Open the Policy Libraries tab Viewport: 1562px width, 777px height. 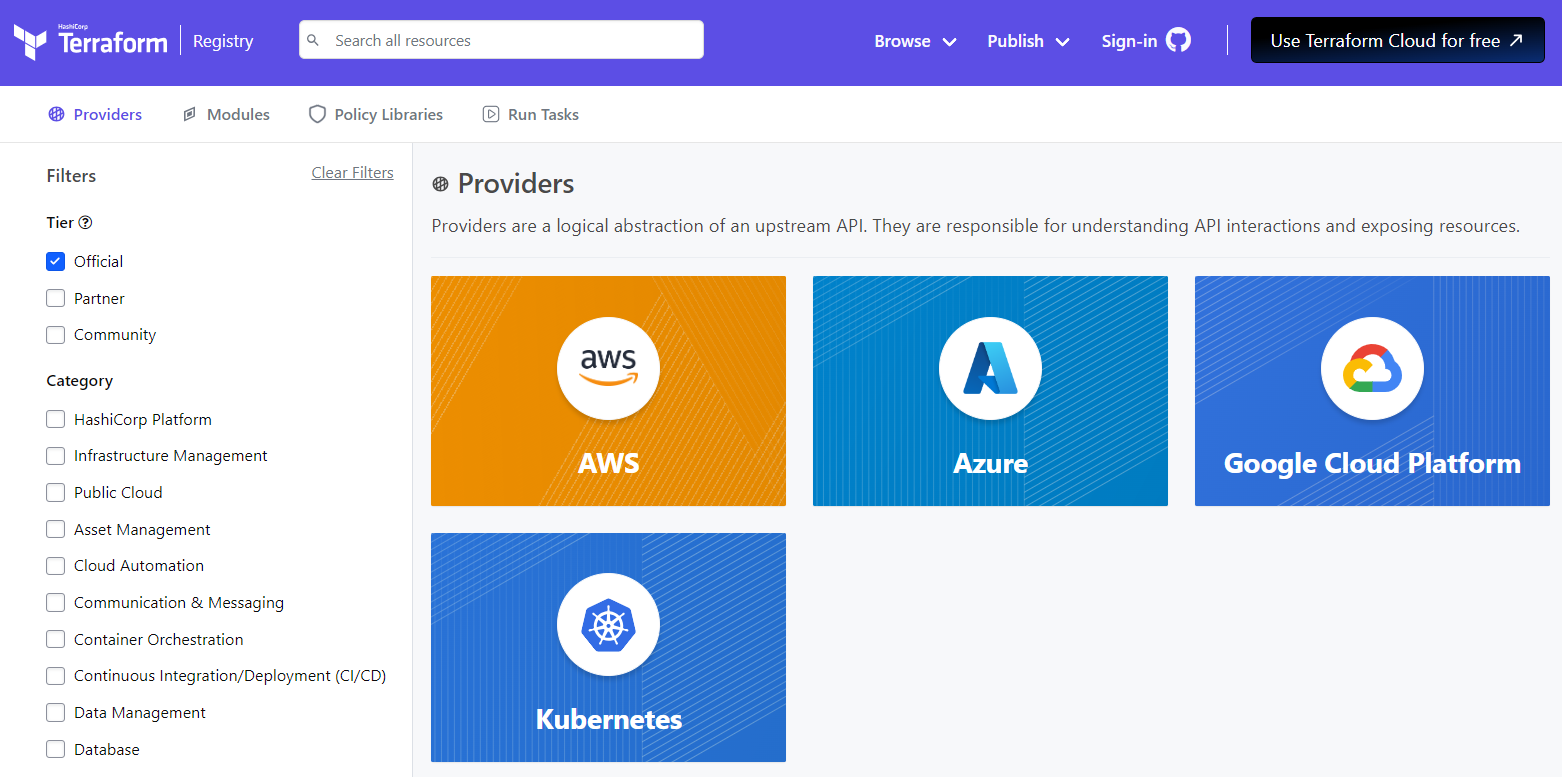coord(376,114)
